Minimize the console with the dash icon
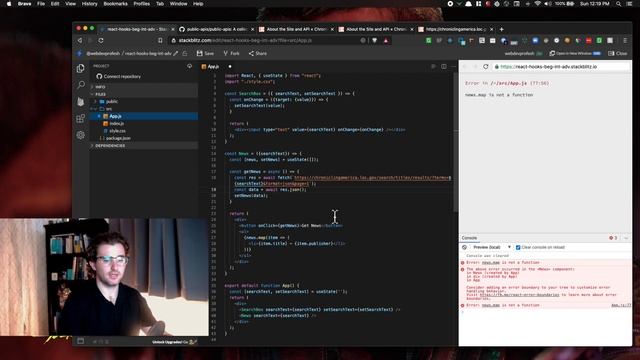Viewport: 640px width, 360px height. pos(626,238)
